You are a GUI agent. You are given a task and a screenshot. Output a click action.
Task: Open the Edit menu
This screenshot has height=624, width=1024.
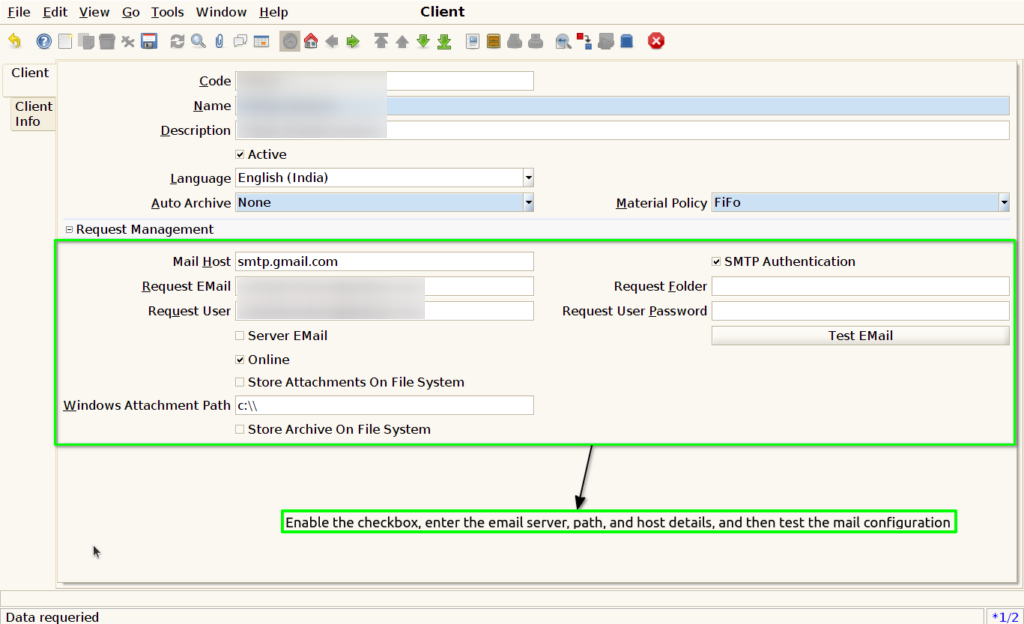[x=55, y=12]
